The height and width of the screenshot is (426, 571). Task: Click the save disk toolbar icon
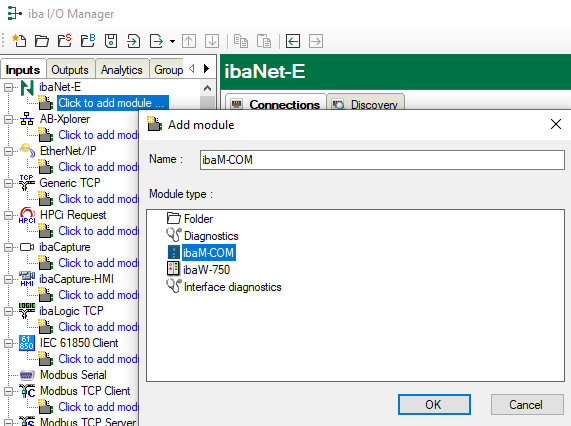111,41
